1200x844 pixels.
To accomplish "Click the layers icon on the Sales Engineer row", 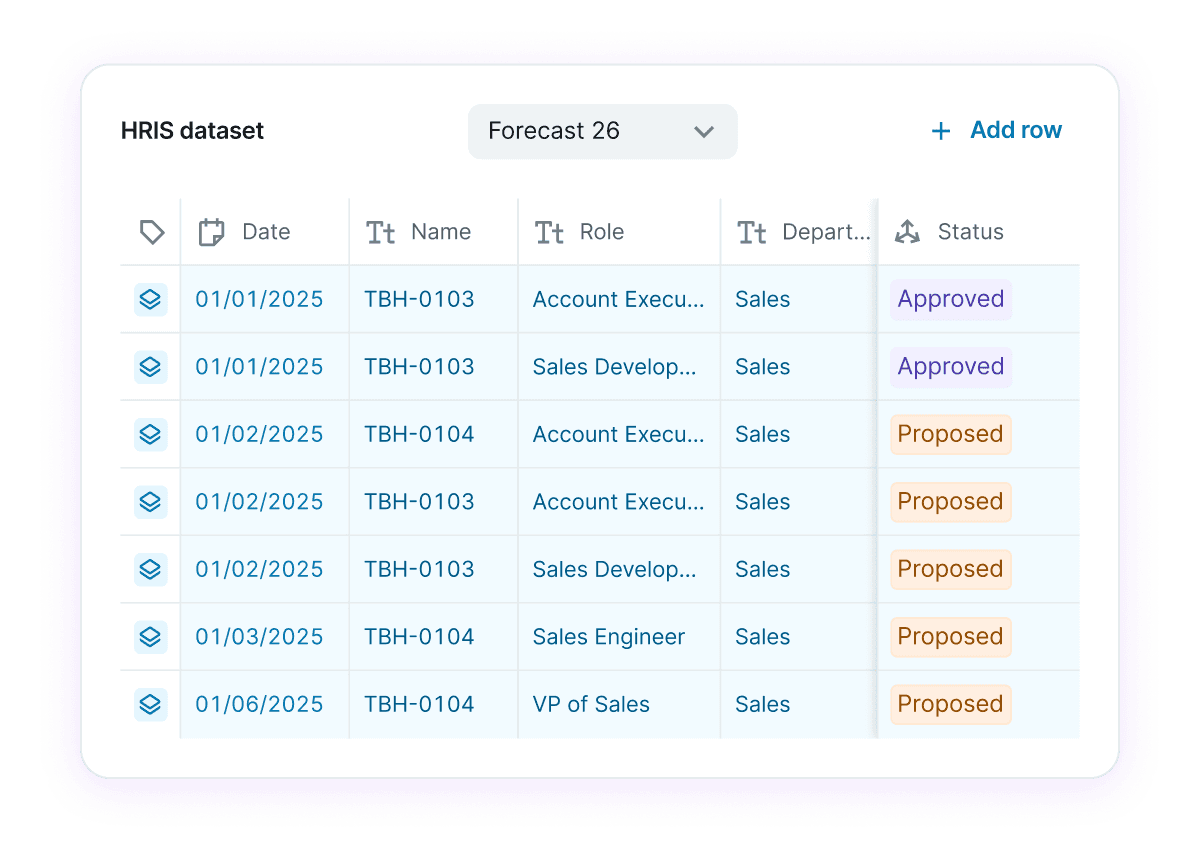I will 150,637.
